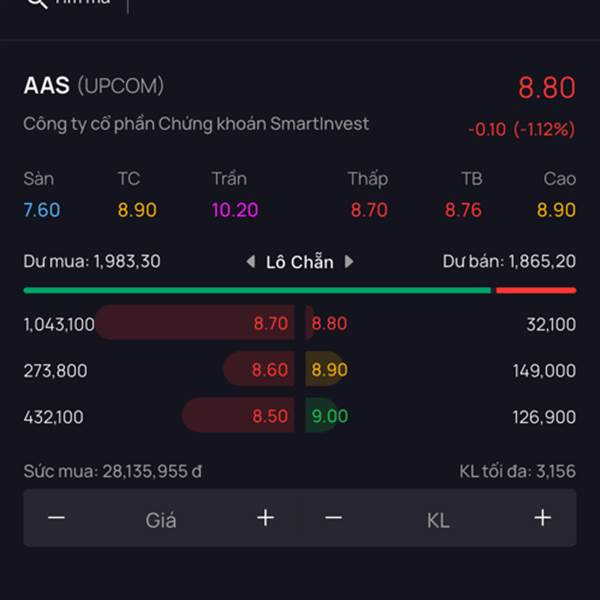Viewport: 600px width, 600px height.
Task: Select floor price 7.60 under Sàn
Action: tap(42, 210)
